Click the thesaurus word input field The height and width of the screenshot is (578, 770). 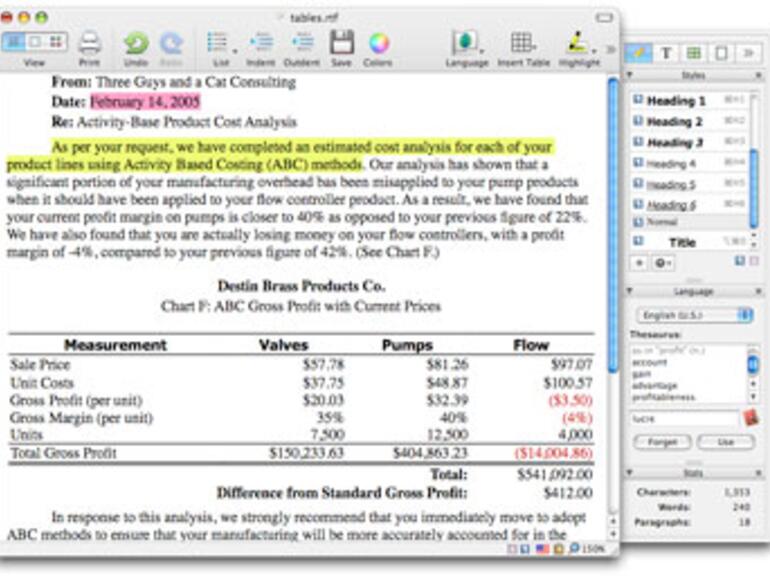pos(685,419)
